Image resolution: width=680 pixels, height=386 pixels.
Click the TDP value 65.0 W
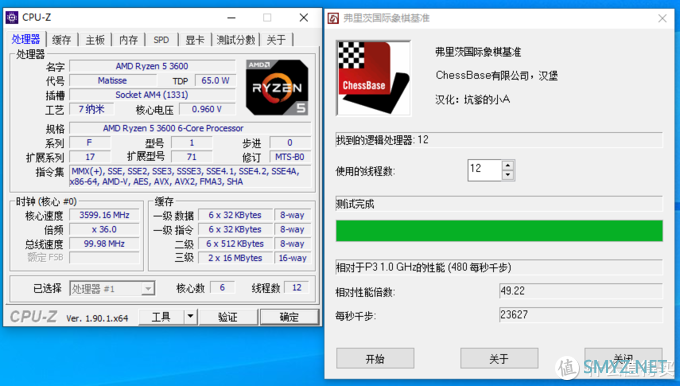click(215, 81)
